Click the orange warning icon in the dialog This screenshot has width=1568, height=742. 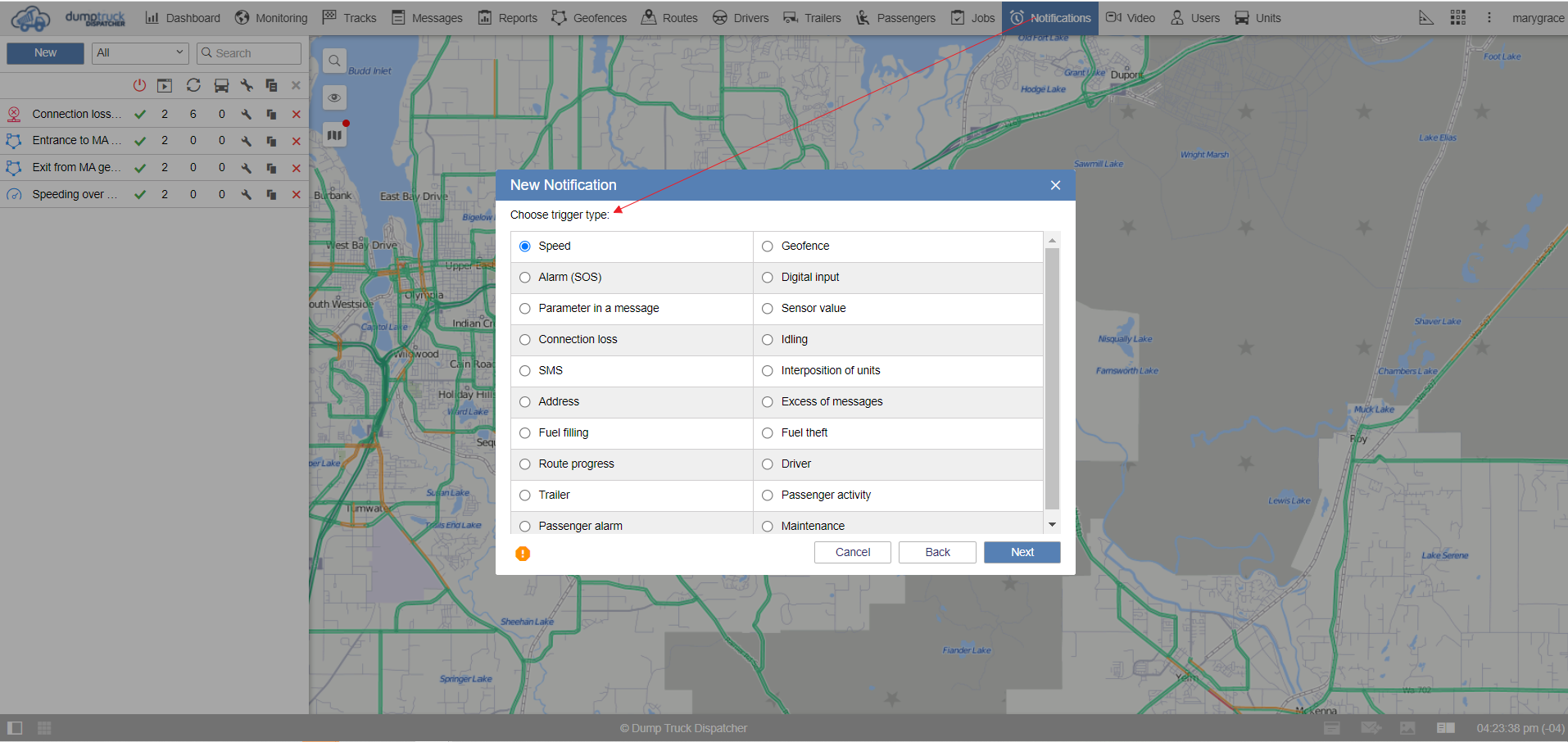point(523,554)
